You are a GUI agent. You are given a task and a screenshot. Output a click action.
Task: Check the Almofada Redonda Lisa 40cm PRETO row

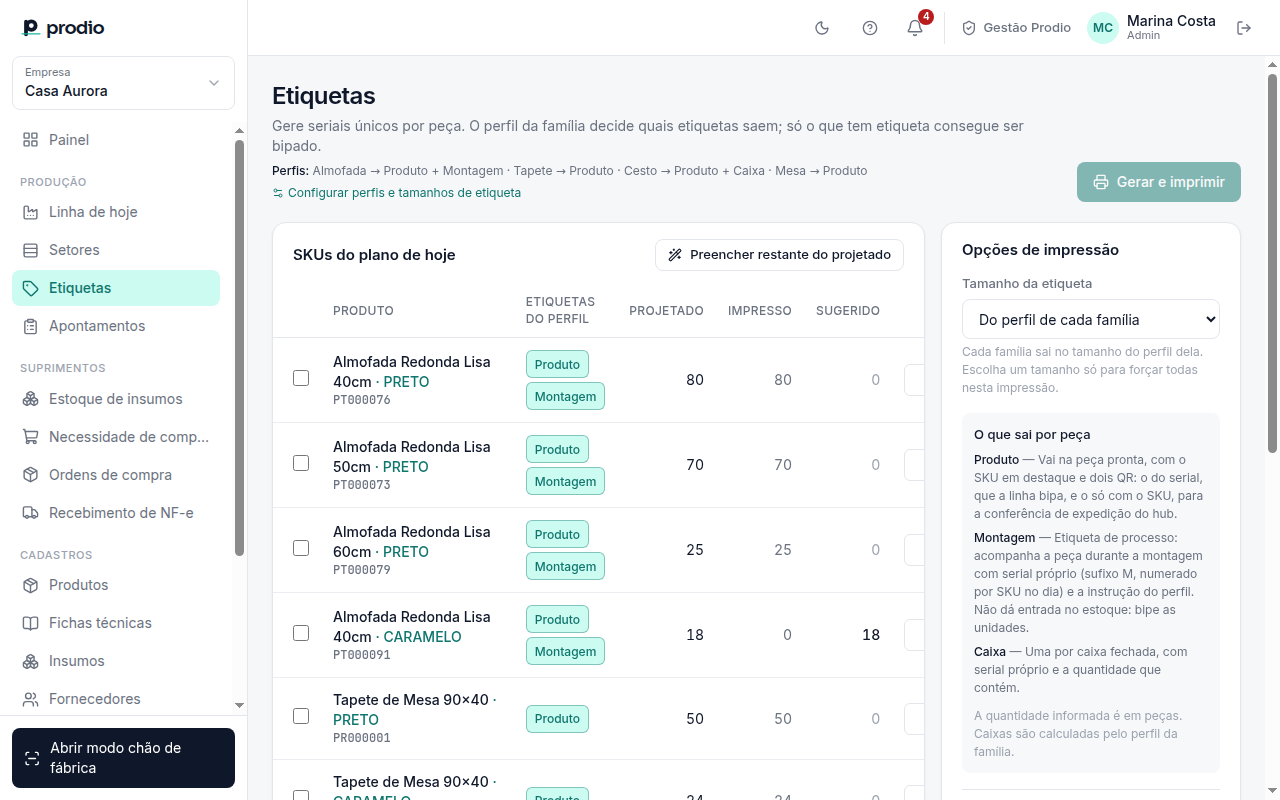tap(301, 378)
